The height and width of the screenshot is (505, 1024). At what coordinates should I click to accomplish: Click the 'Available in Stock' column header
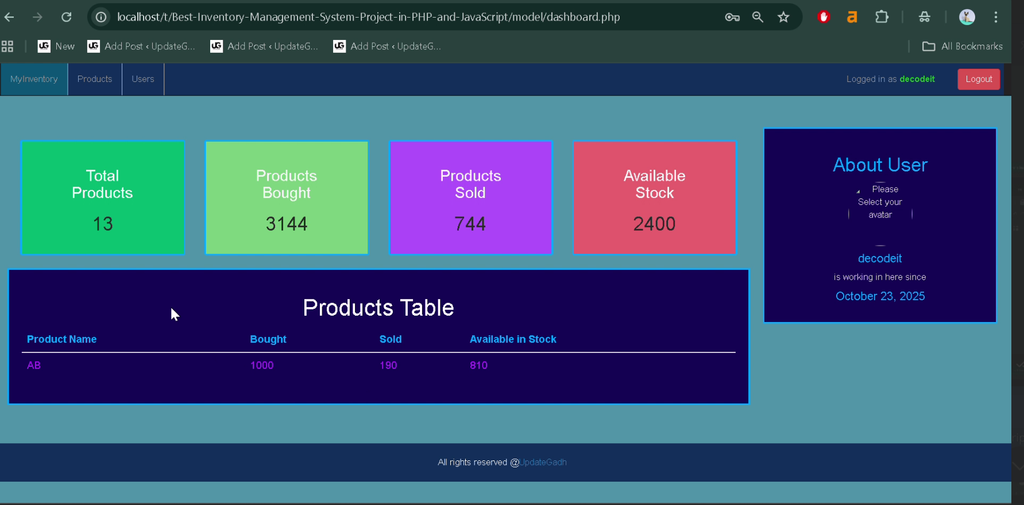click(x=513, y=339)
